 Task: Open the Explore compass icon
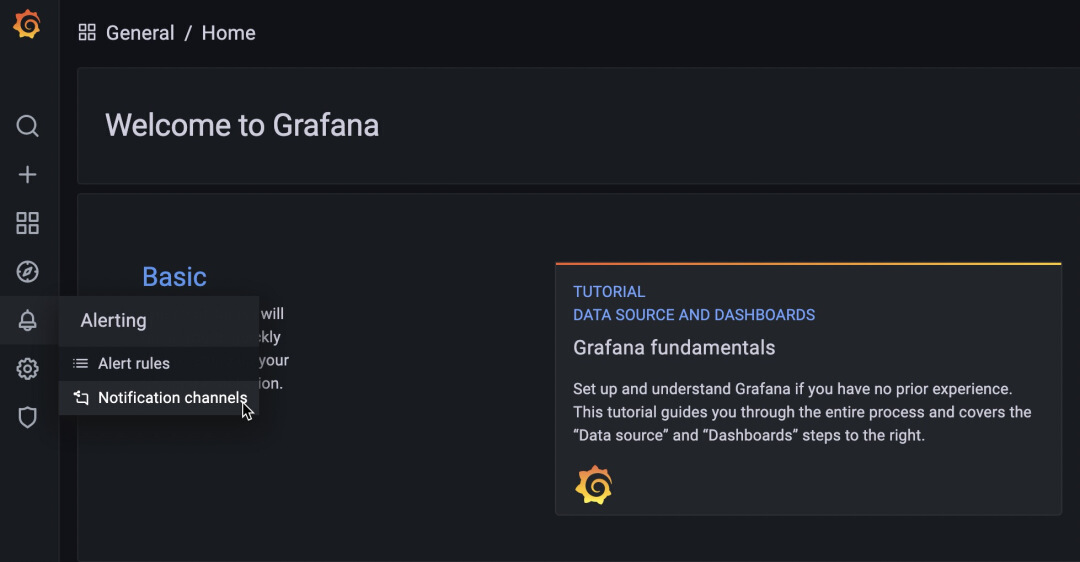(28, 271)
